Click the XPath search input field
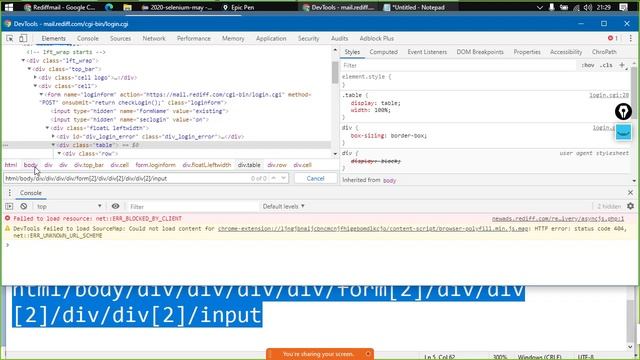Viewport: 640px width, 360px height. pyautogui.click(x=127, y=178)
